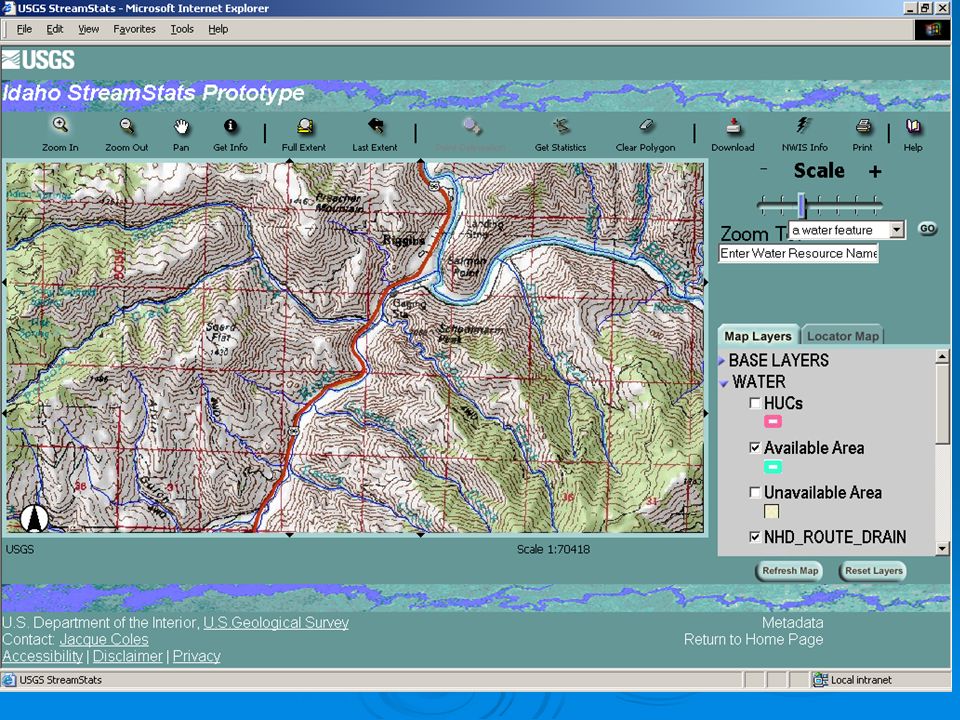960x720 pixels.
Task: Uncheck the Available Area layer
Action: (755, 448)
